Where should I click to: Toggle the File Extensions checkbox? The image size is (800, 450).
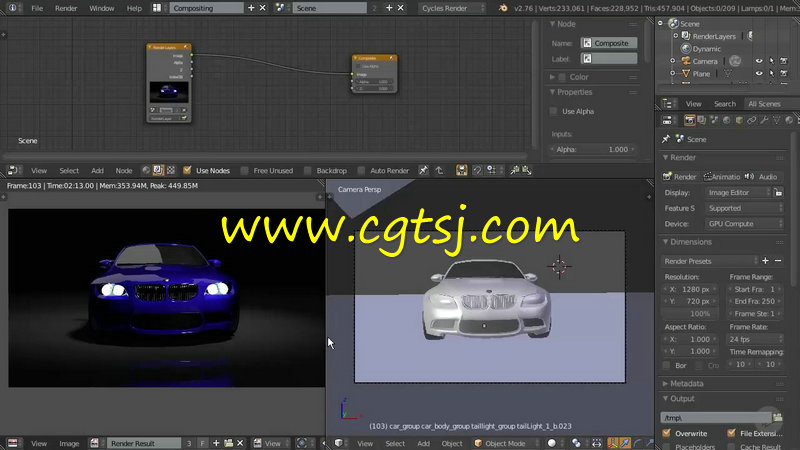click(x=731, y=433)
